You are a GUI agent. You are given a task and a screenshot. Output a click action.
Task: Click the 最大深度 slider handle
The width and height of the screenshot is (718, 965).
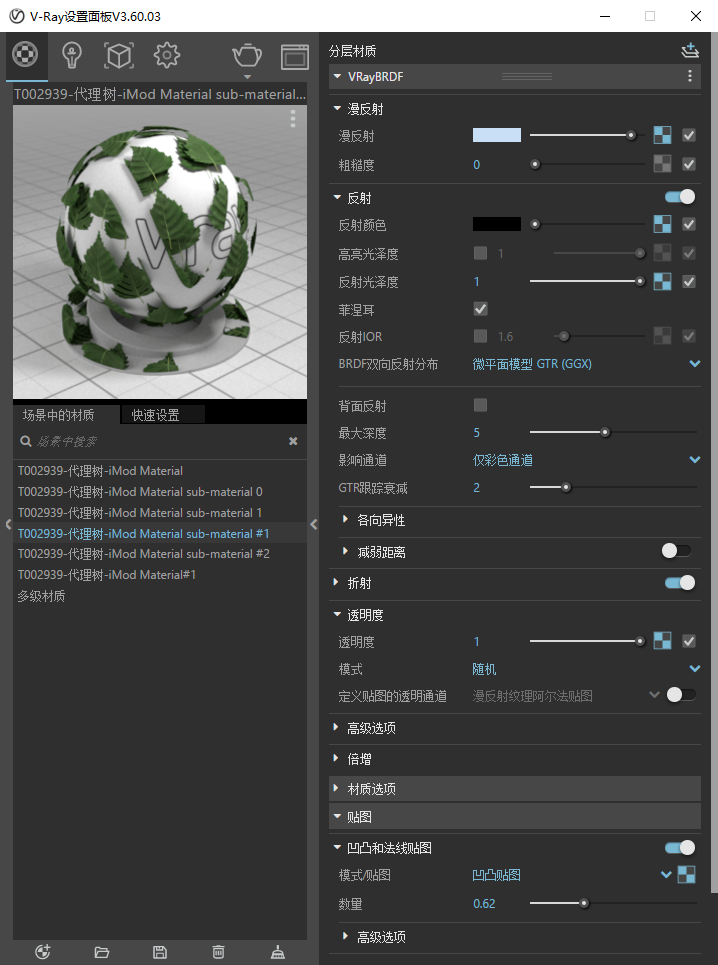tap(605, 432)
